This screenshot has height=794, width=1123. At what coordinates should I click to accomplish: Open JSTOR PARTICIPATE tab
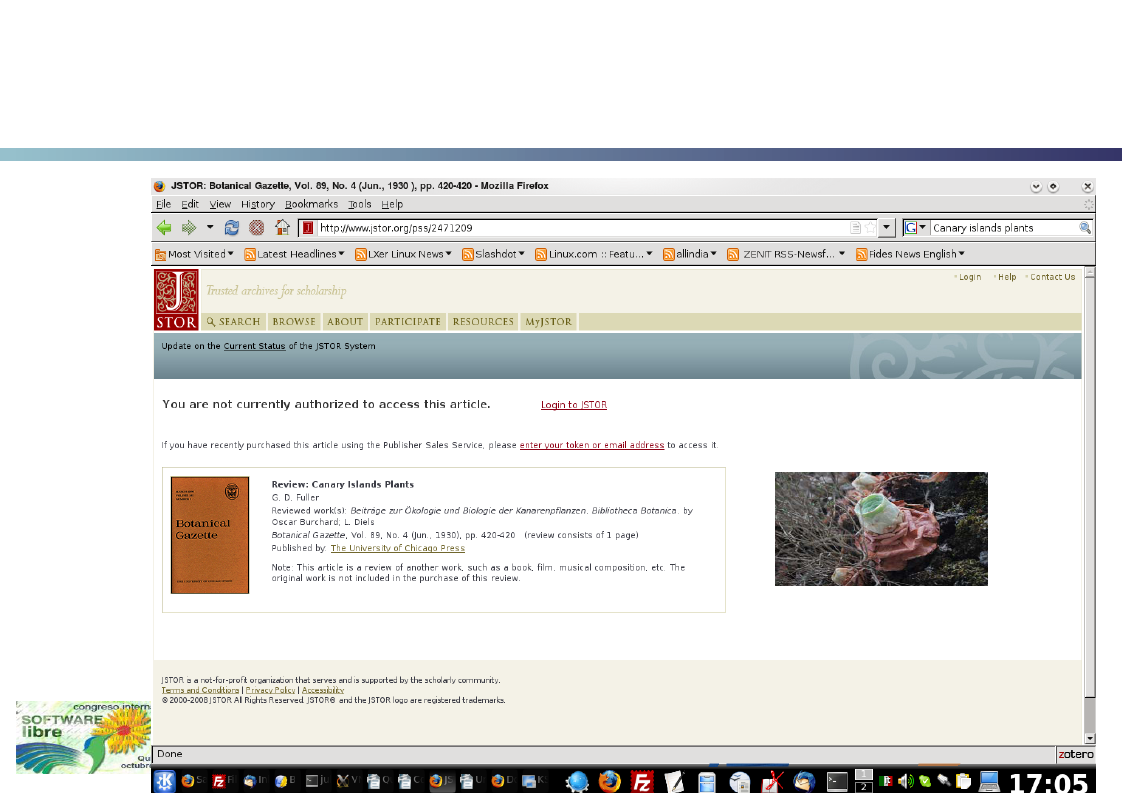point(408,322)
